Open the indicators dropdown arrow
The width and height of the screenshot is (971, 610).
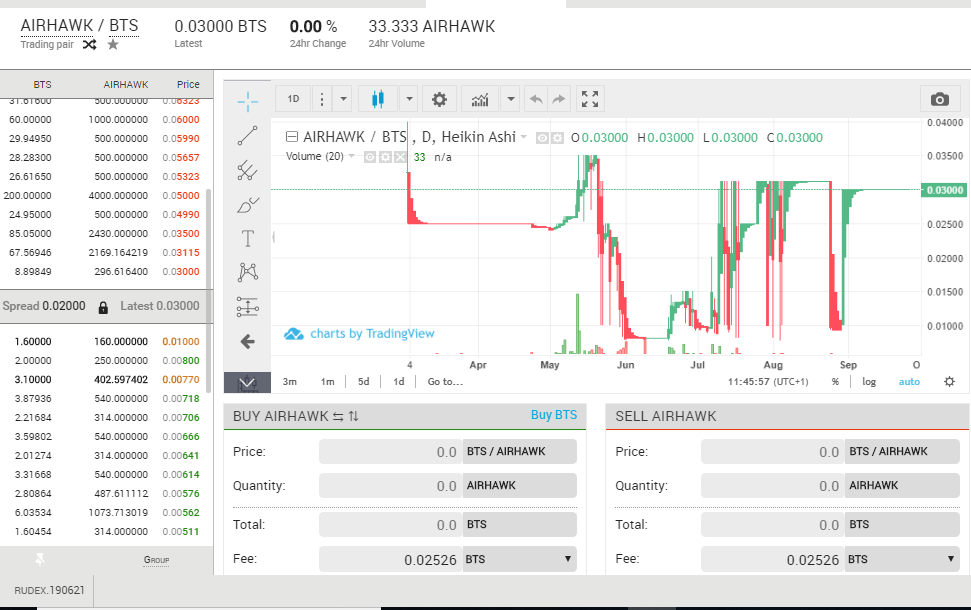click(x=510, y=99)
